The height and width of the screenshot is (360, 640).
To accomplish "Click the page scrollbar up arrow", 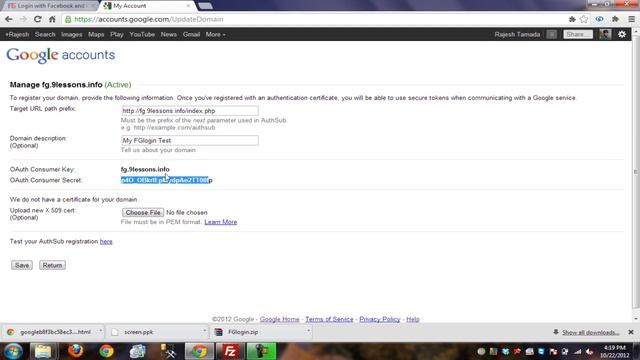I will tap(636, 31).
